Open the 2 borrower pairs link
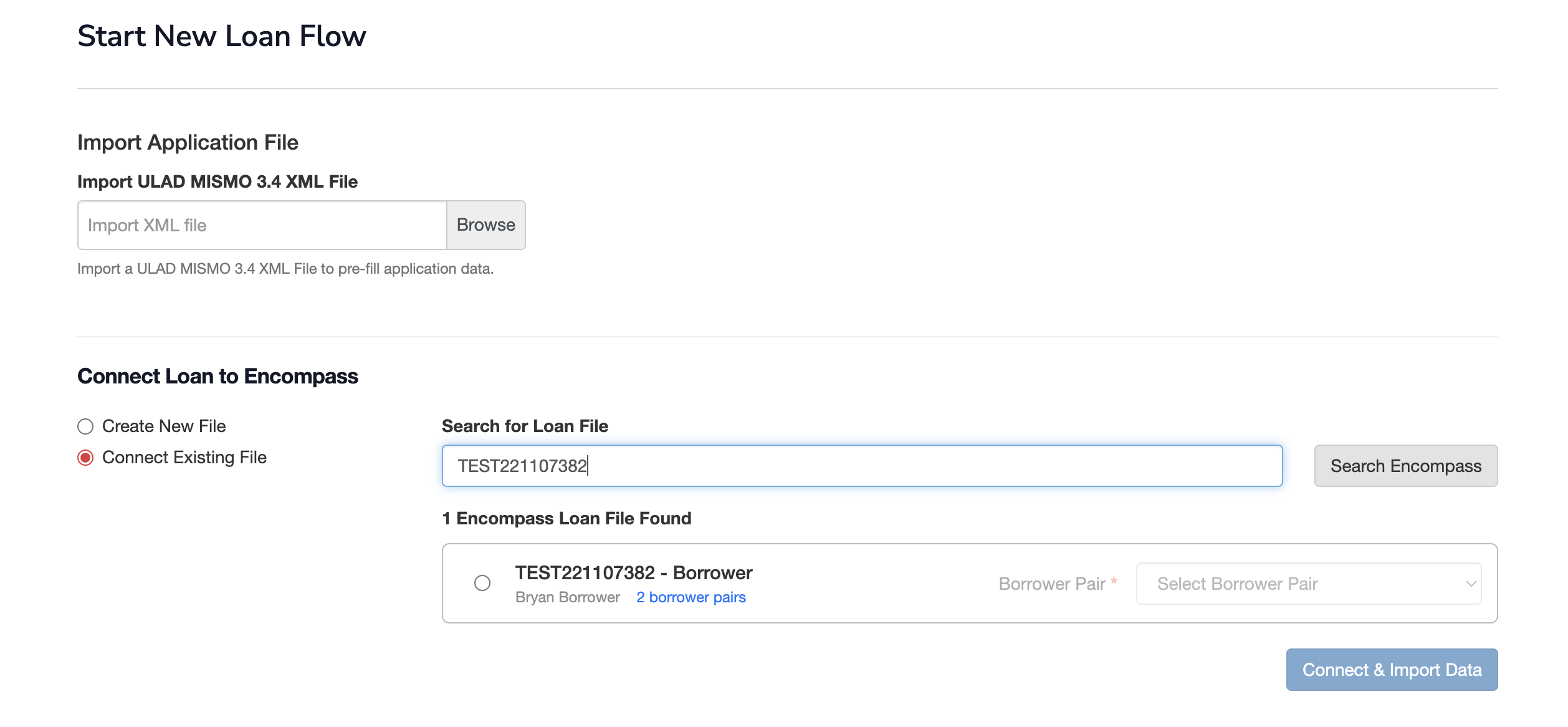 [691, 597]
